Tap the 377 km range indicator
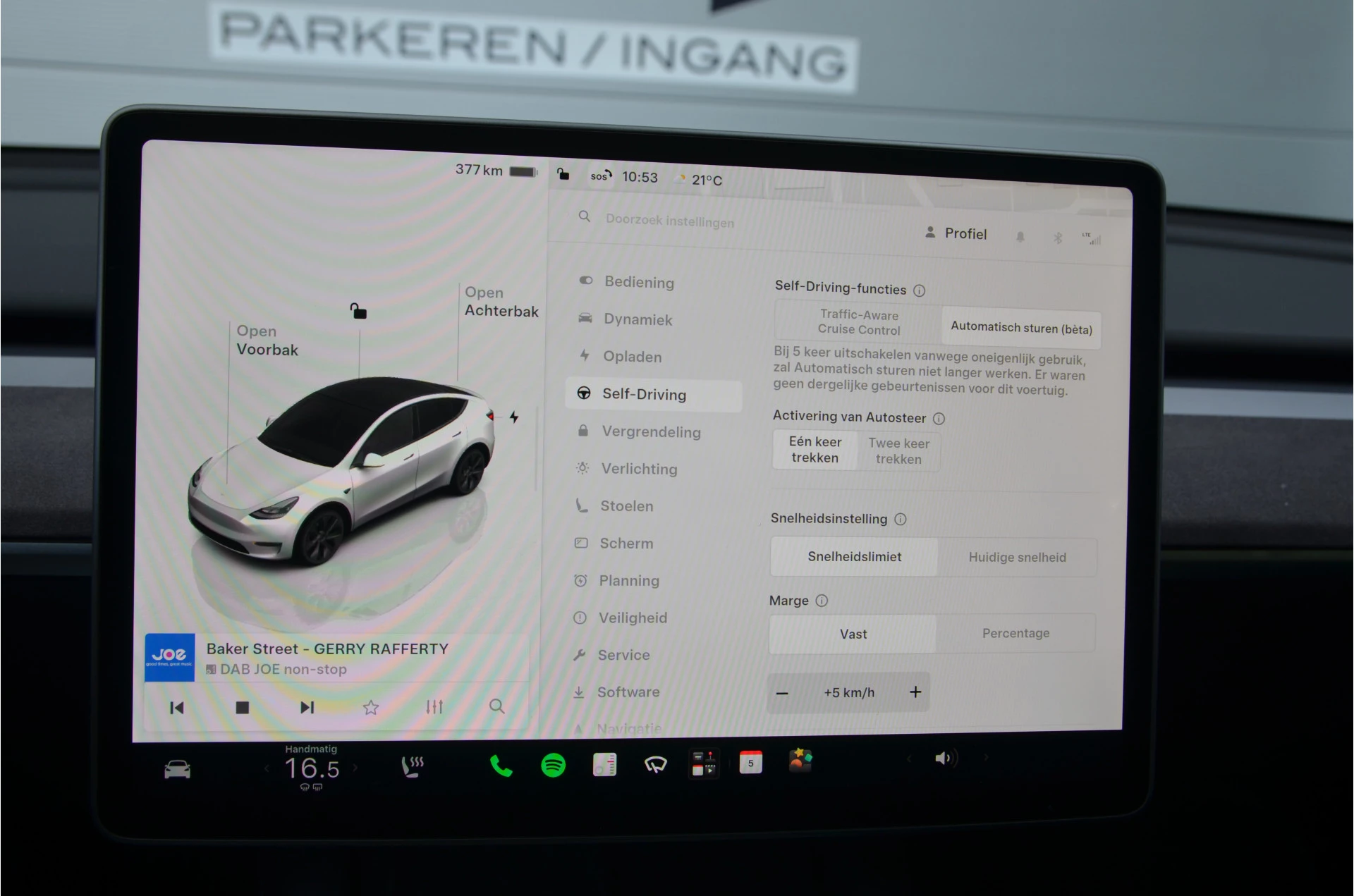 click(x=495, y=171)
